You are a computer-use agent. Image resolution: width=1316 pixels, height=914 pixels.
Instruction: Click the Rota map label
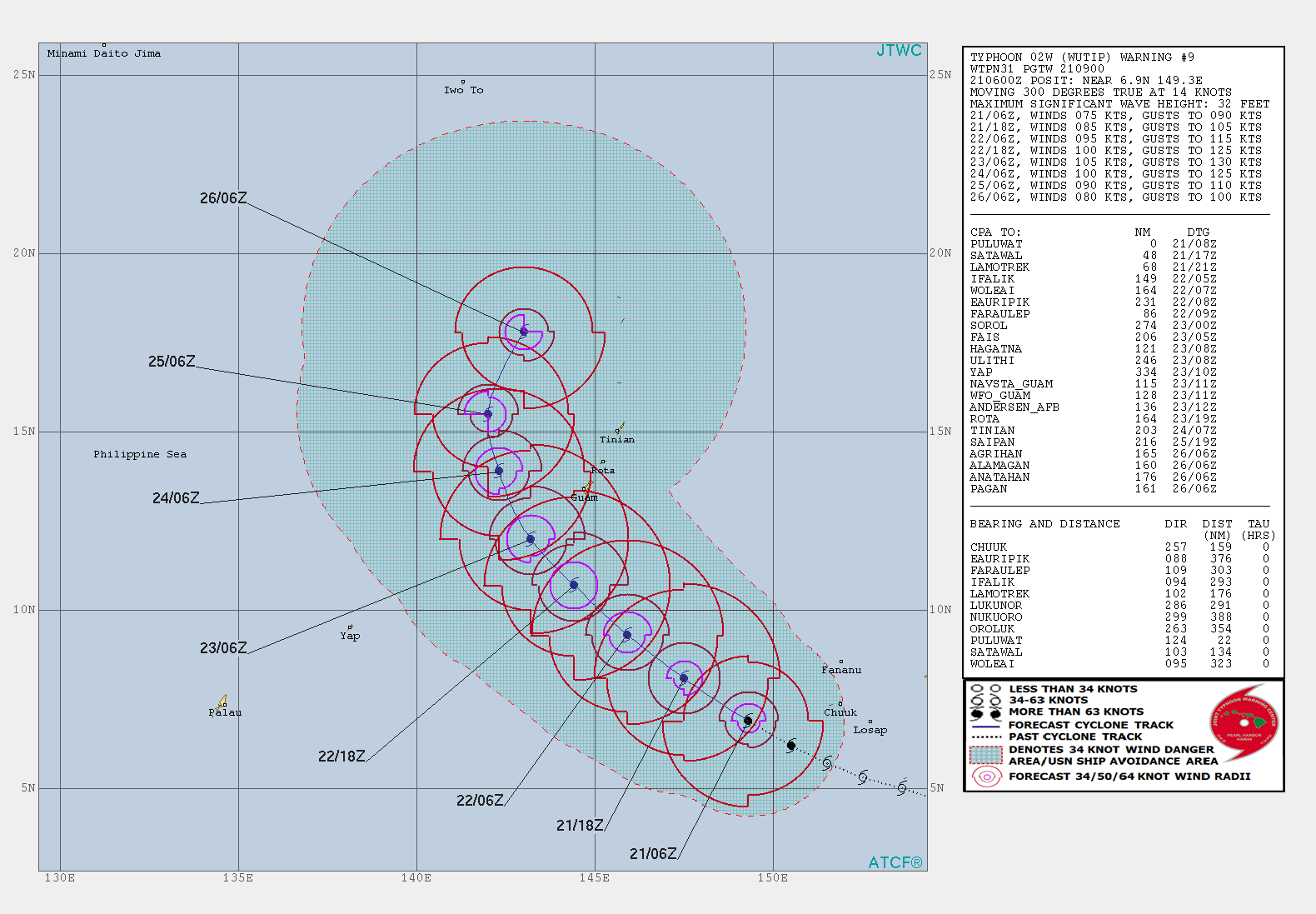(x=603, y=471)
